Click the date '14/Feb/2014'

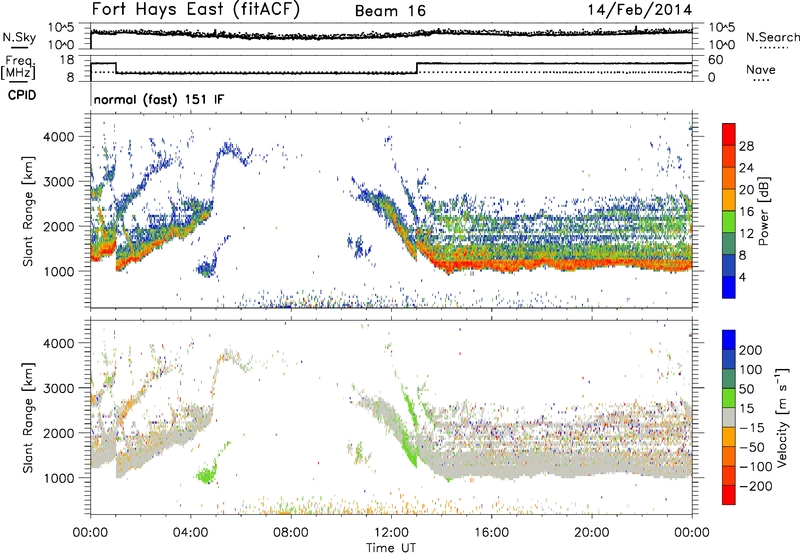[640, 10]
